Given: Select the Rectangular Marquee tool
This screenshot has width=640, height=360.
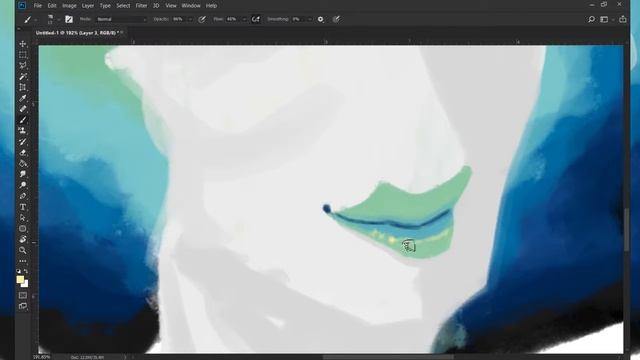Looking at the screenshot, I should 23,55.
